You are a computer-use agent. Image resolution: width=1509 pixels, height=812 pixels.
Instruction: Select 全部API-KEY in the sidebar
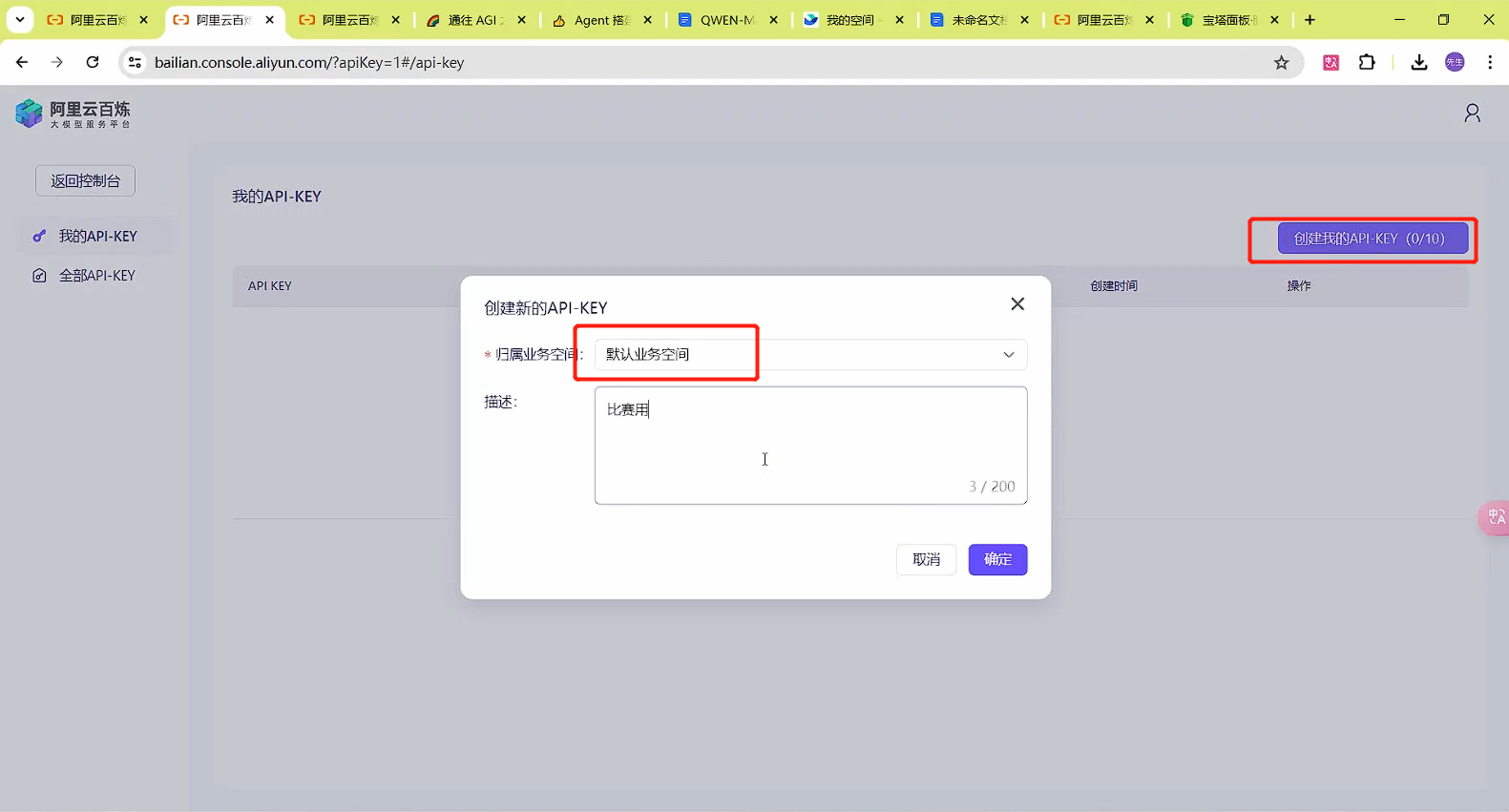tap(94, 276)
